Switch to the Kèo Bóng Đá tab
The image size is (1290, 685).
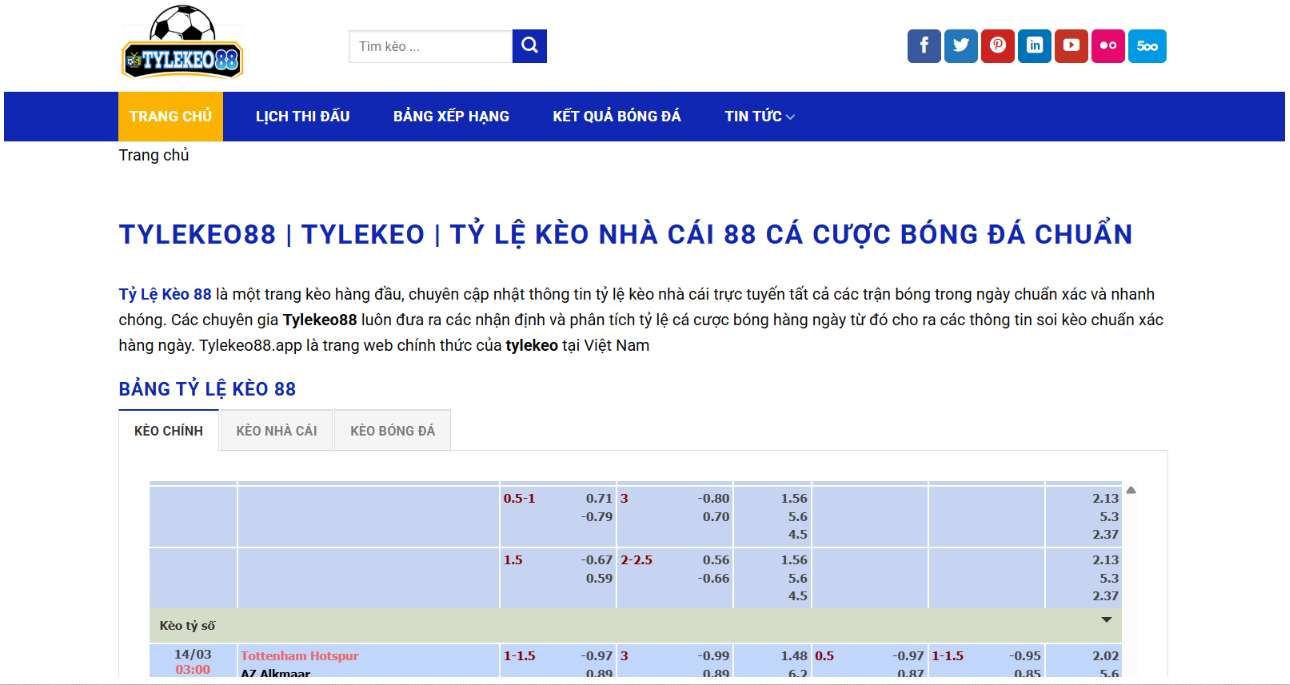coord(392,431)
